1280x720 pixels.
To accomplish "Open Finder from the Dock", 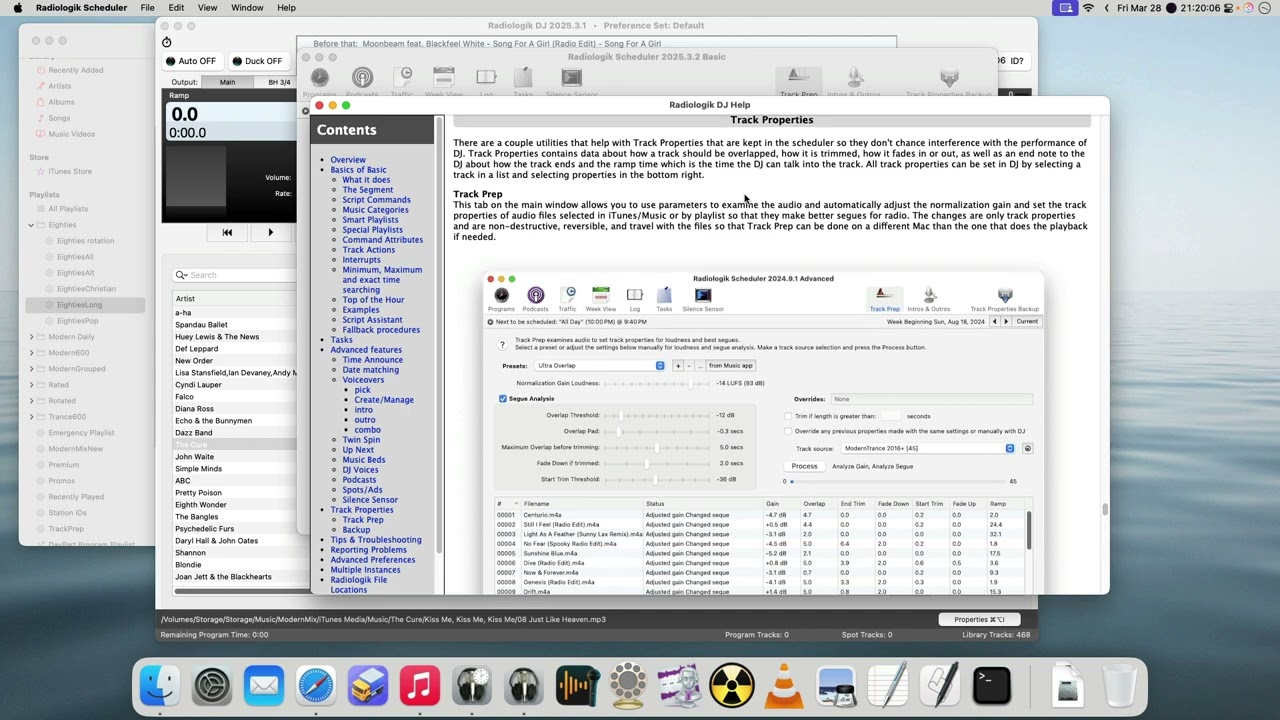I will coord(160,686).
